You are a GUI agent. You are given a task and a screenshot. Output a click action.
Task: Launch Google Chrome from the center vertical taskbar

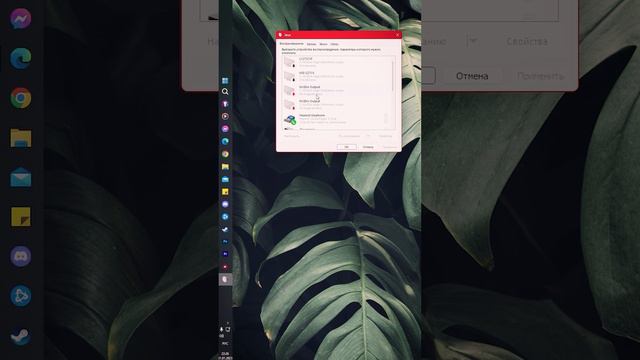point(225,154)
